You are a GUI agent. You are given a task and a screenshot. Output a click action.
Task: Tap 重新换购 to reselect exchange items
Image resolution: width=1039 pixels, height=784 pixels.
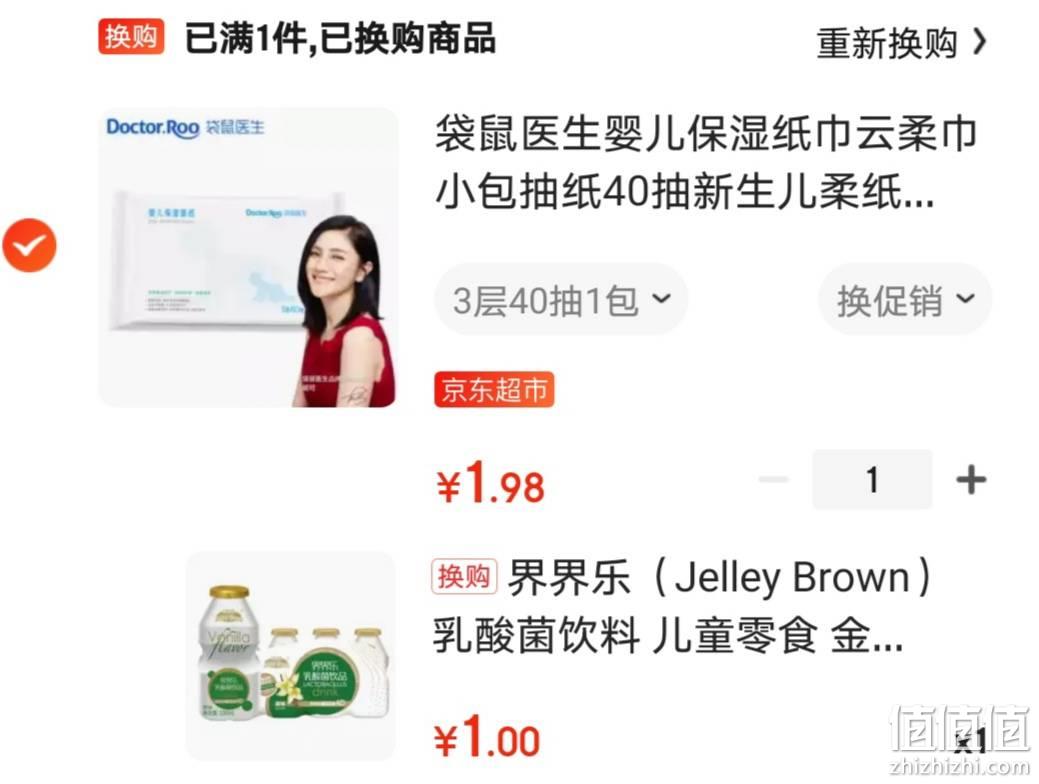point(887,44)
